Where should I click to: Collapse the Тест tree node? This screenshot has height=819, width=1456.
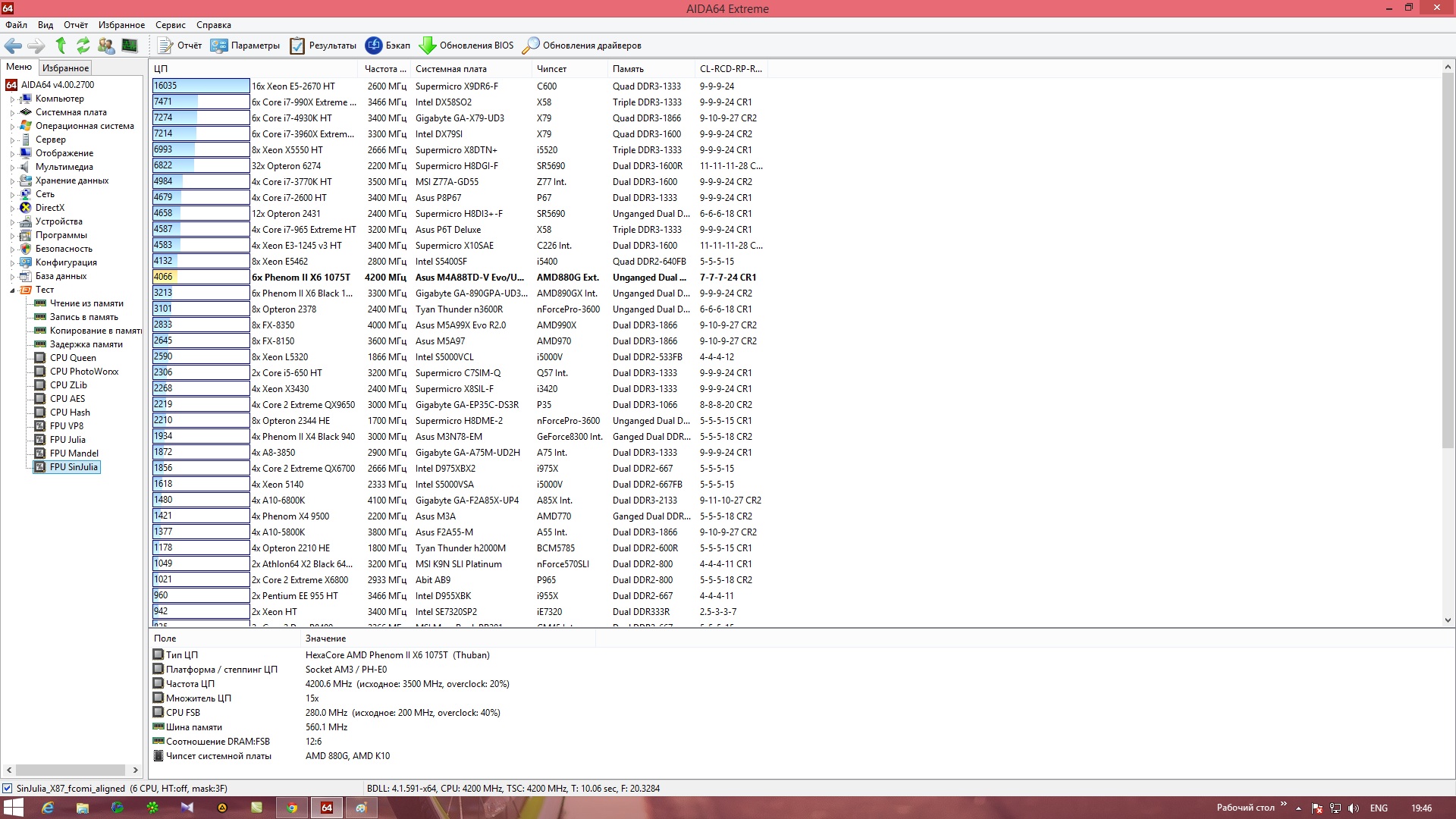coord(12,290)
